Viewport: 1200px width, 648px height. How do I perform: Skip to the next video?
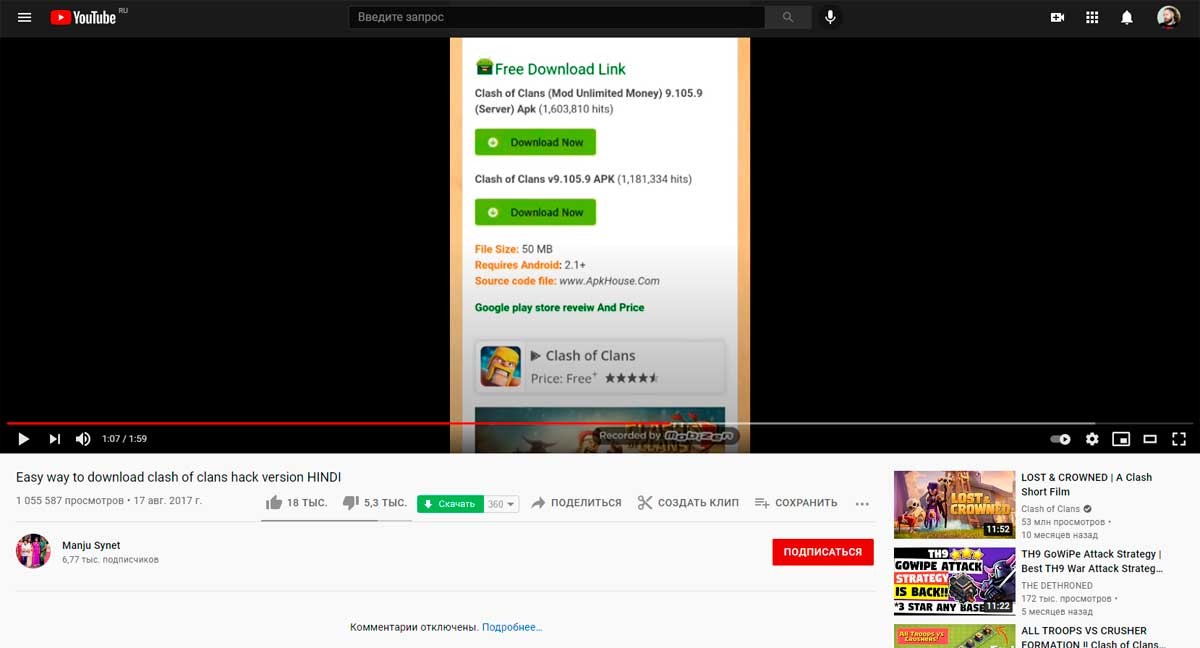55,438
